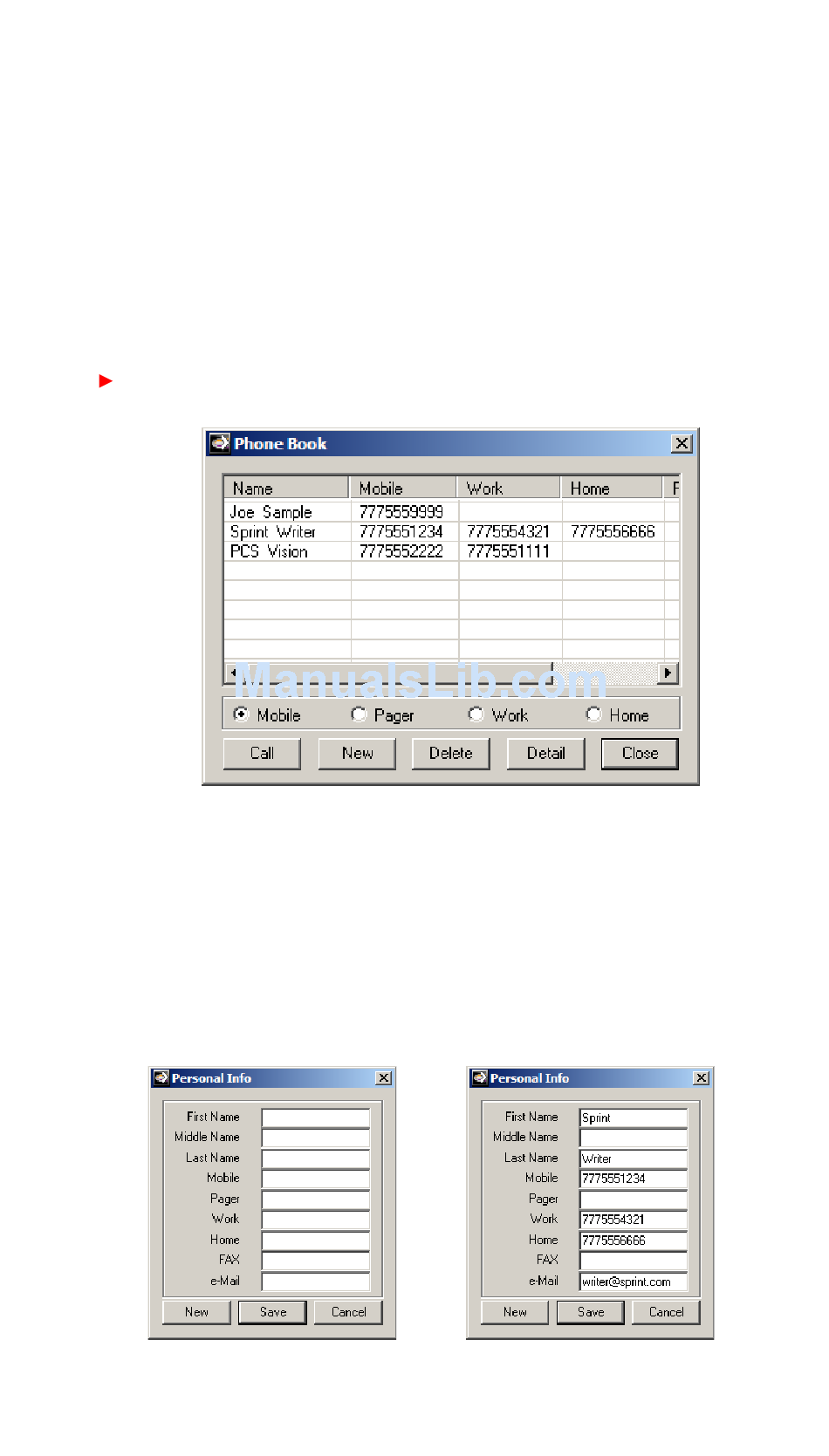Image resolution: width=829 pixels, height=1456 pixels.
Task: Close the Phone Book window
Action: 682,443
